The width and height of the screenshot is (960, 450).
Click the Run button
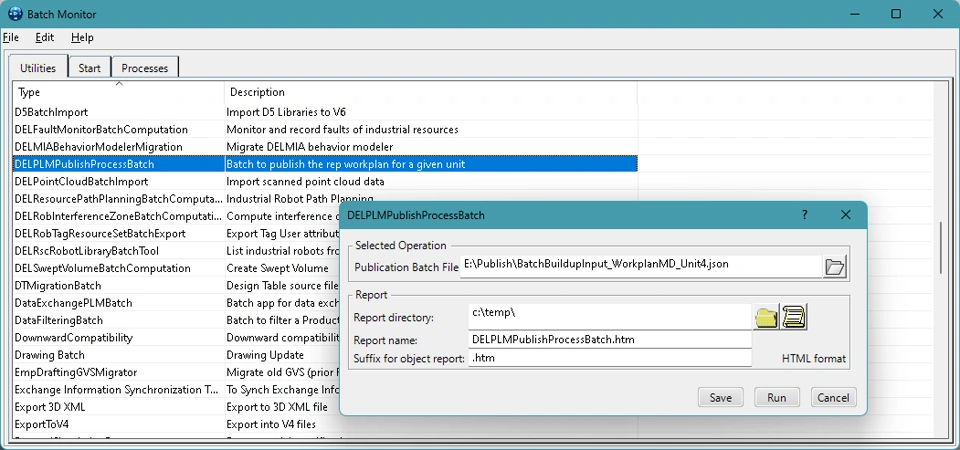(776, 397)
